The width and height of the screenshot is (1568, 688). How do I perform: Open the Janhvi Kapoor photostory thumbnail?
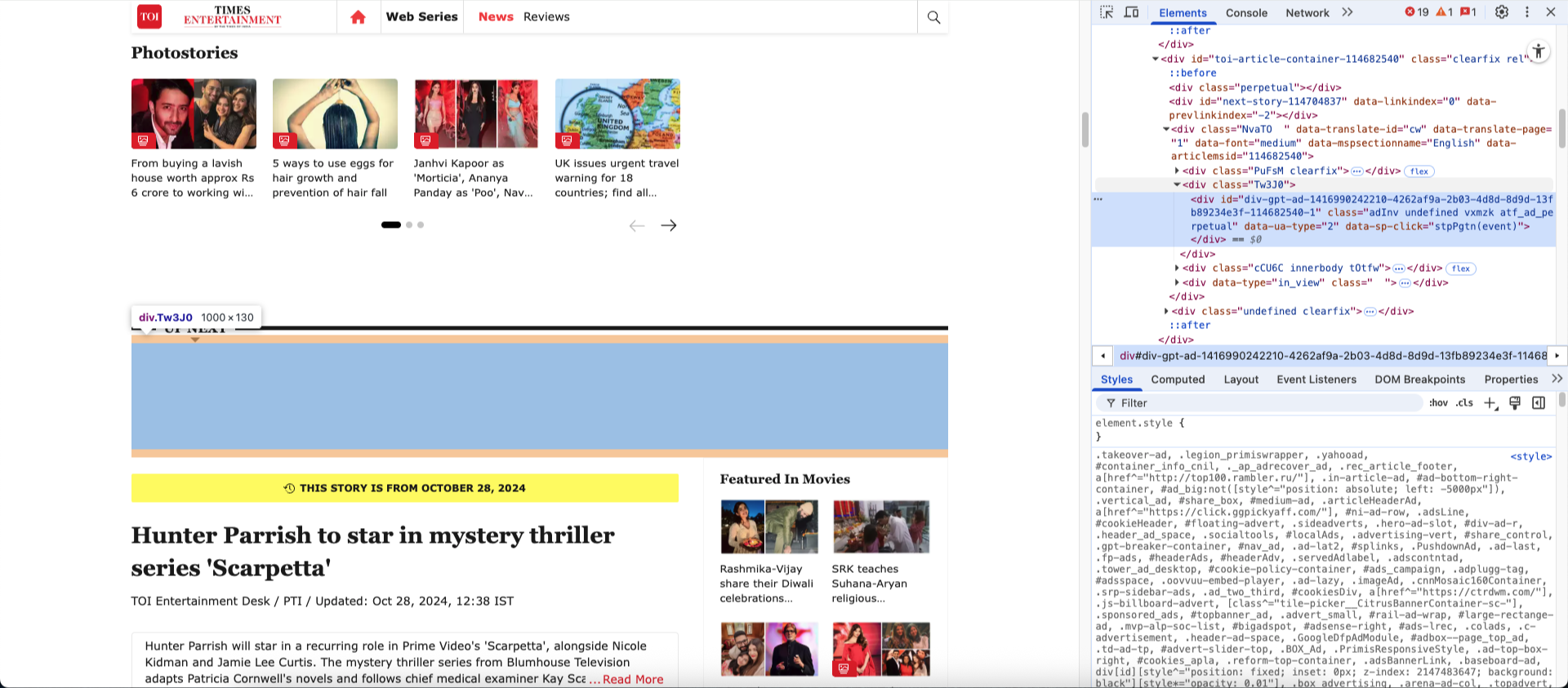476,113
